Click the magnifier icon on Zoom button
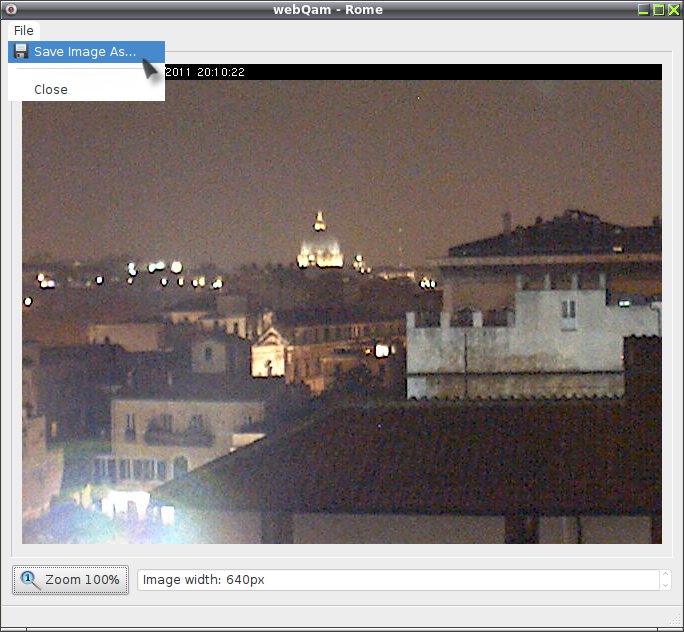This screenshot has width=684, height=632. 30,580
